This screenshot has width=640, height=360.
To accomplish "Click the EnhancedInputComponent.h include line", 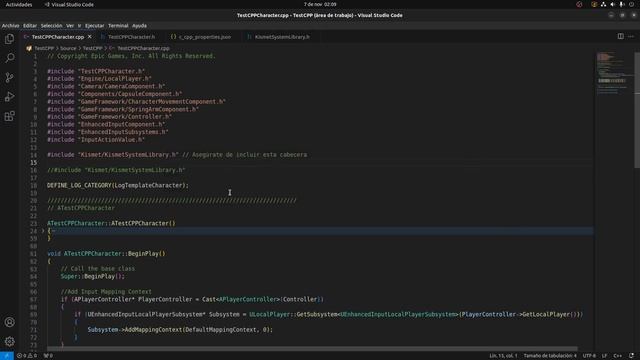I will tap(106, 124).
